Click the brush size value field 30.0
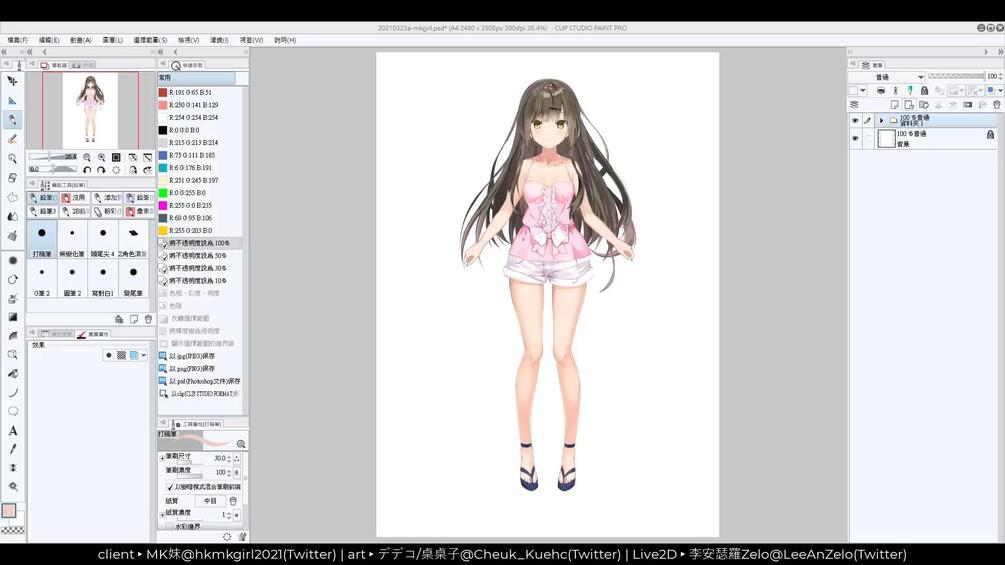Screen dimensions: 1005x565 218,459
